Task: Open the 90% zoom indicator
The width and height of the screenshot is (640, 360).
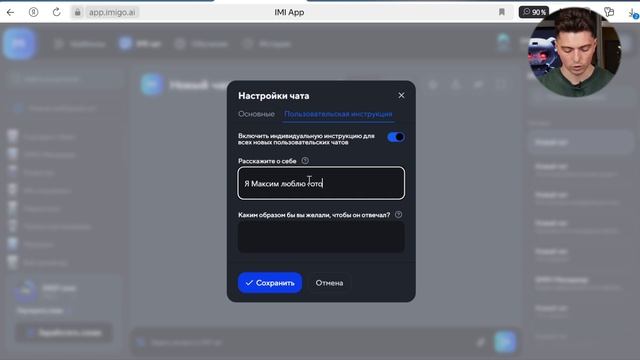Action: (534, 12)
